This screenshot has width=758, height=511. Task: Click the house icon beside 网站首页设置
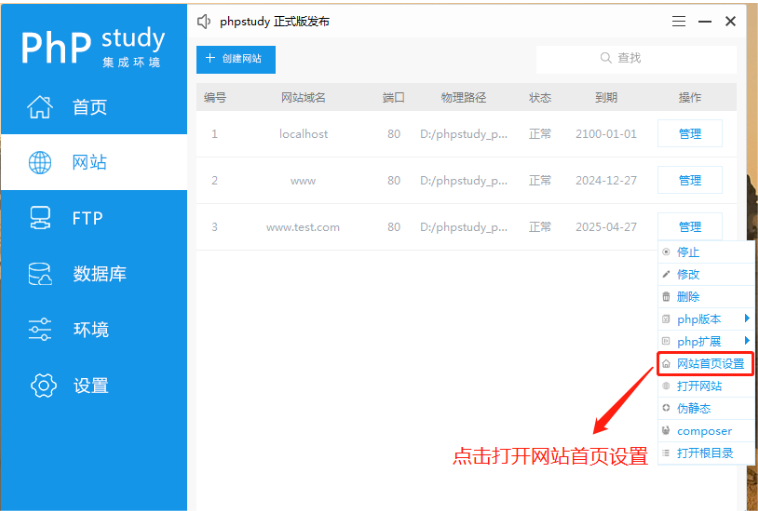pos(666,364)
